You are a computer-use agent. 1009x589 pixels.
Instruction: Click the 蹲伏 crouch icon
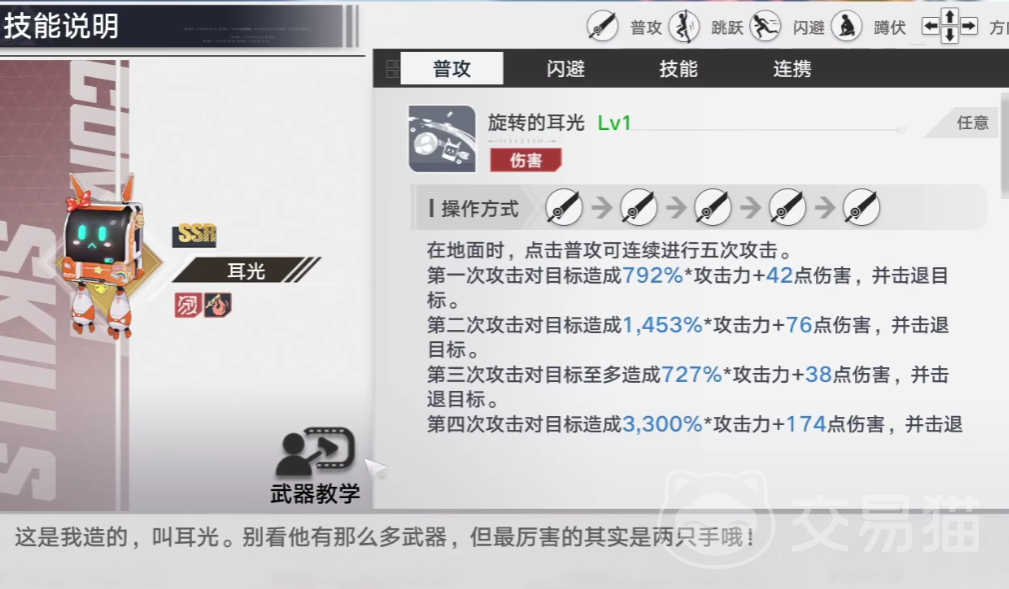click(846, 27)
